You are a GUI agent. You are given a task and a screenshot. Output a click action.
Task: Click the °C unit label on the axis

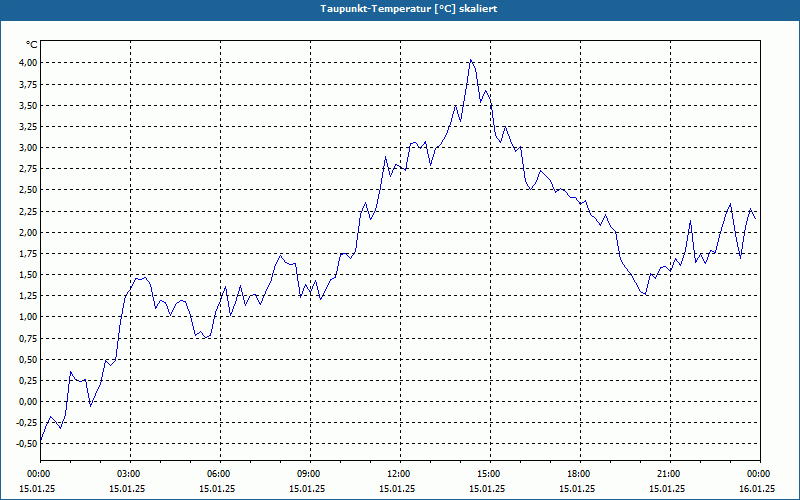pyautogui.click(x=32, y=45)
